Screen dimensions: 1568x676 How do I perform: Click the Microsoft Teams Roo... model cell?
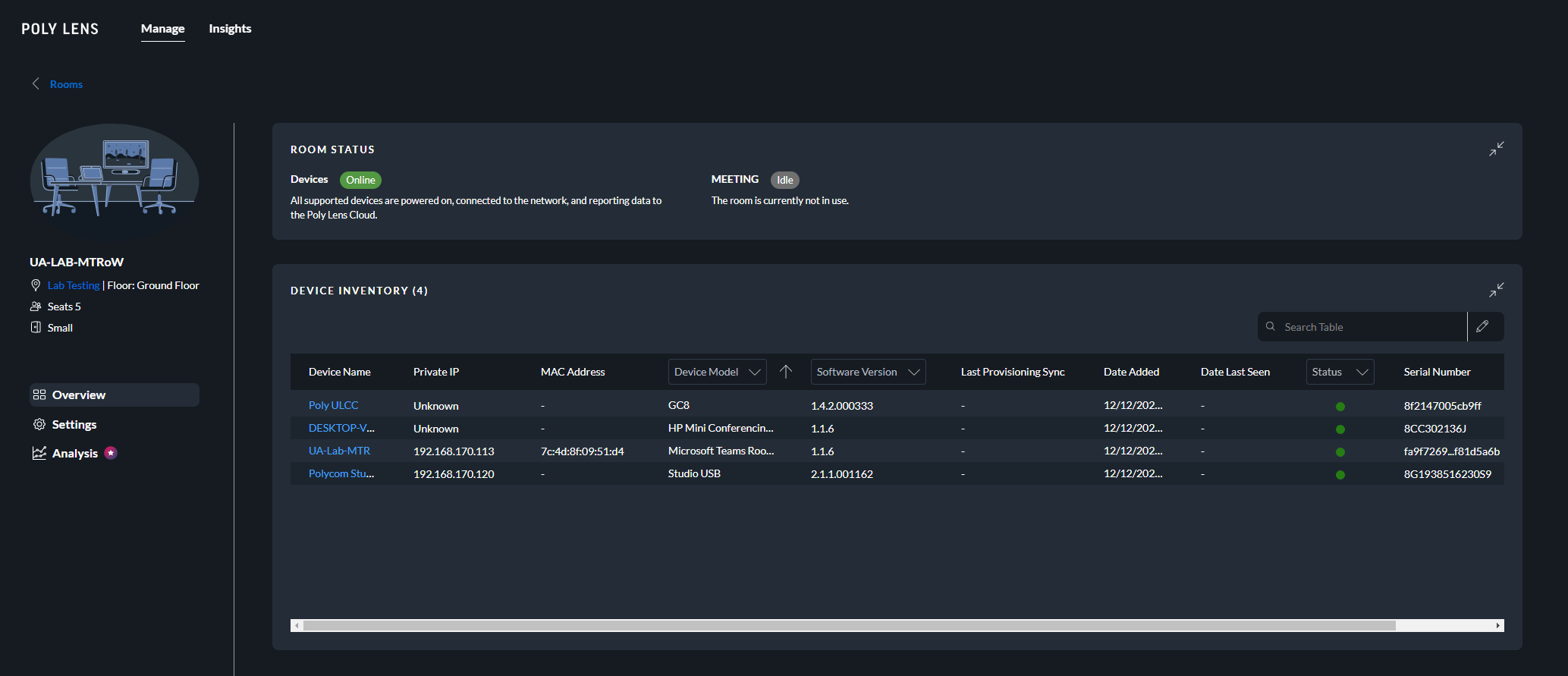(721, 451)
